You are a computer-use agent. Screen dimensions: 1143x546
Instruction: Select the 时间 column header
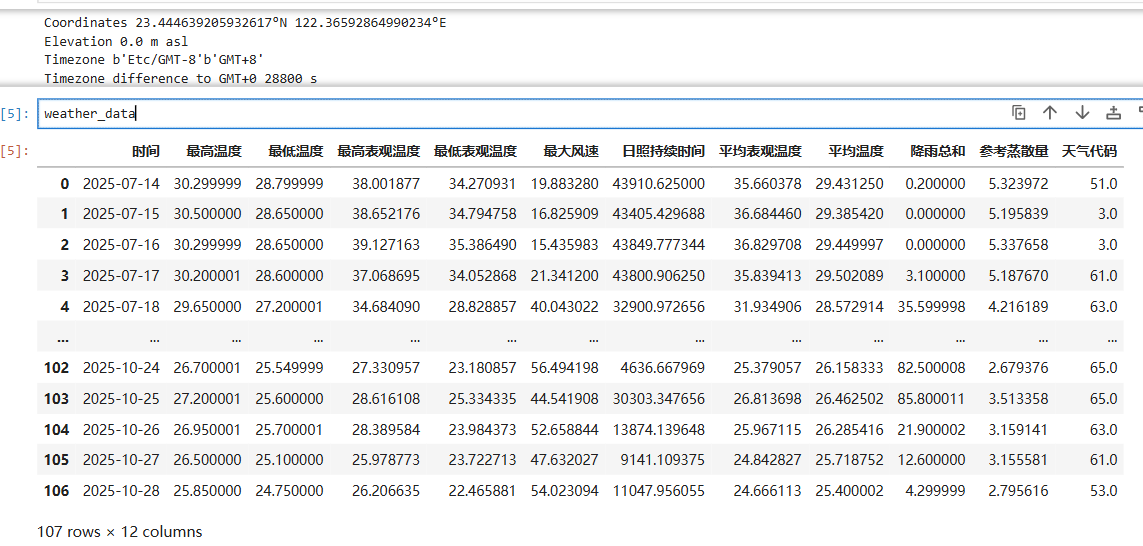pos(146,152)
